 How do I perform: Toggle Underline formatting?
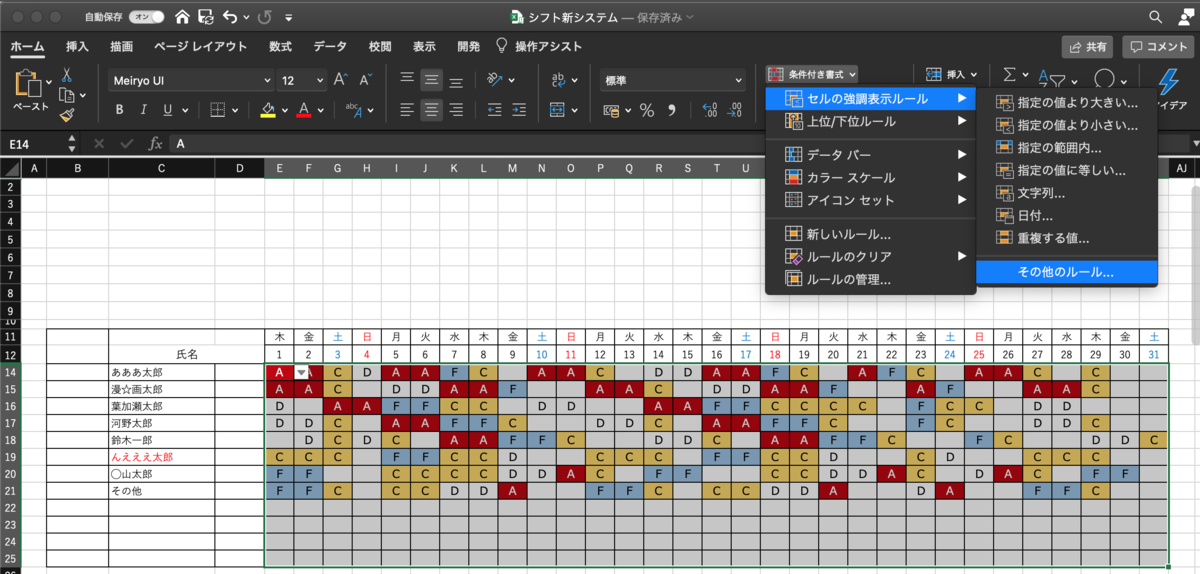click(167, 110)
